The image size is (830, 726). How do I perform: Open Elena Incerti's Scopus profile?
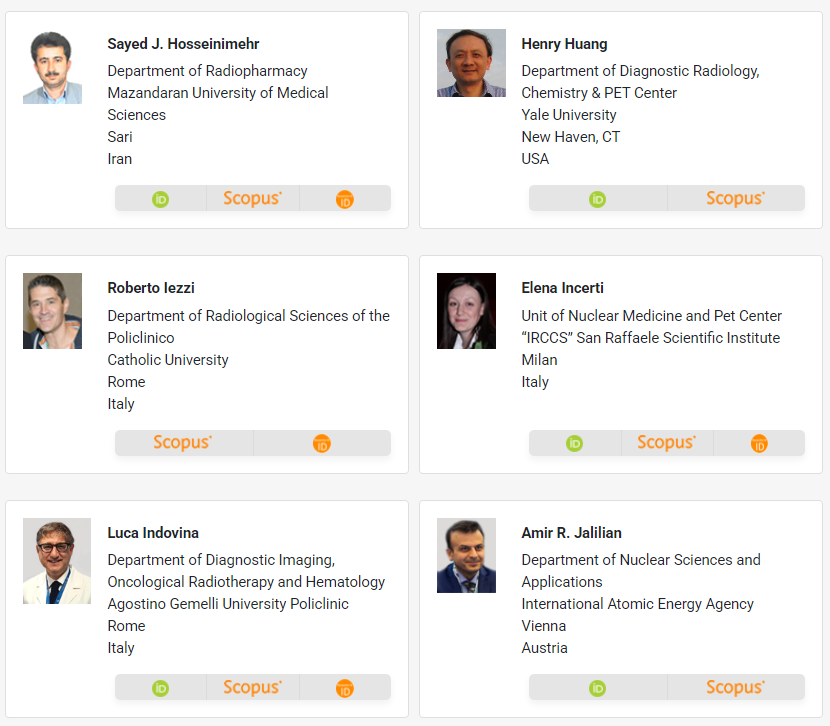coord(666,442)
